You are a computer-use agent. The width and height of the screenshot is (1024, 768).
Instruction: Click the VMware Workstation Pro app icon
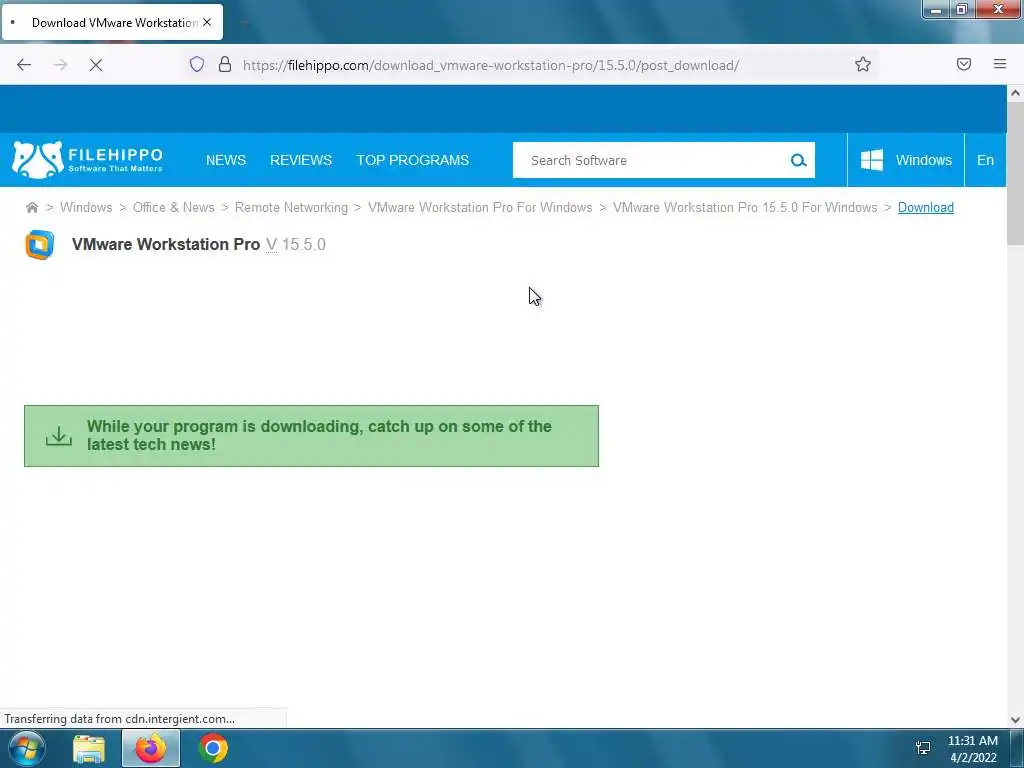pos(40,245)
